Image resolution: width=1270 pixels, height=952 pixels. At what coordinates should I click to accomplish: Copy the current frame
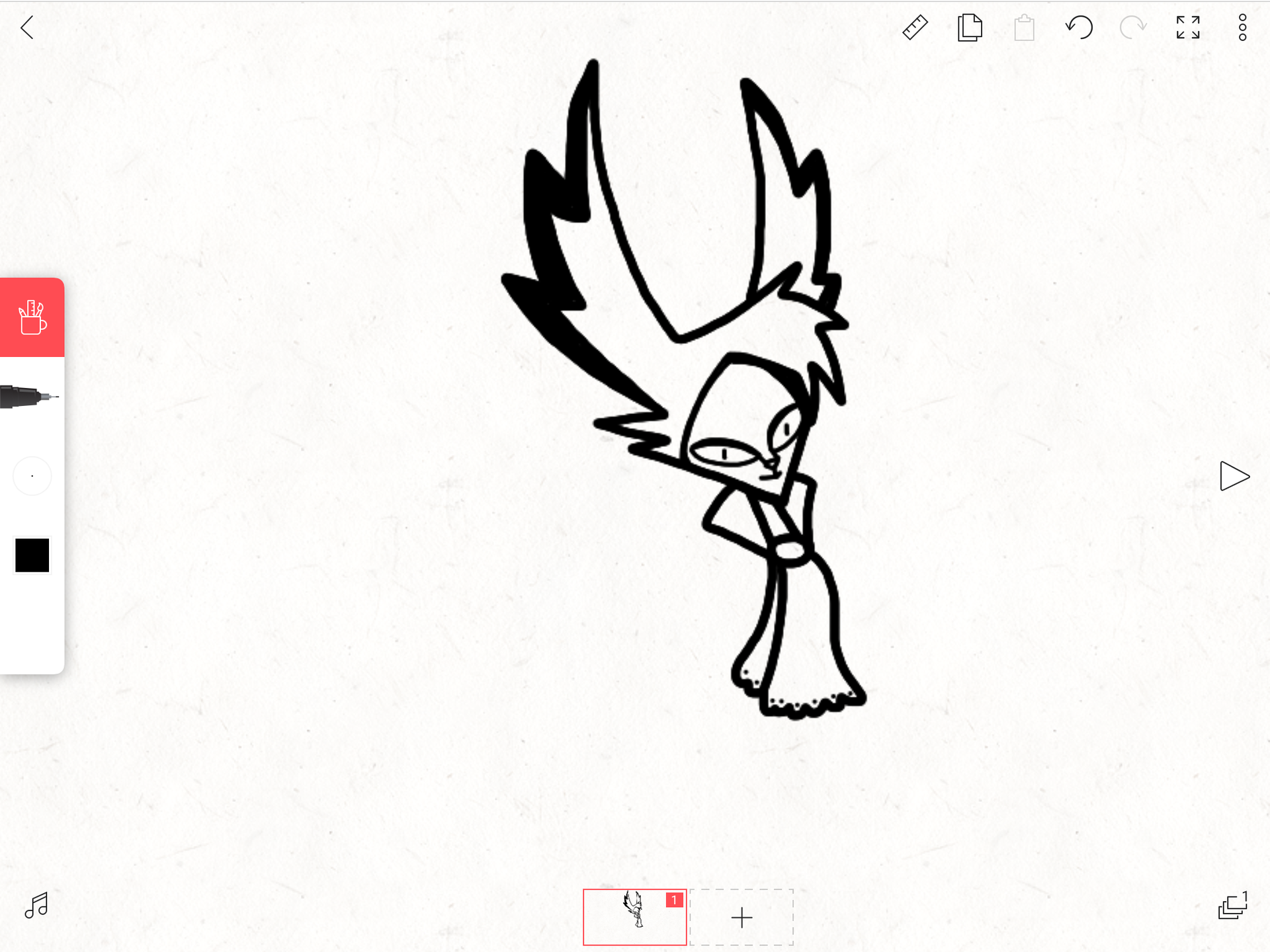(970, 28)
